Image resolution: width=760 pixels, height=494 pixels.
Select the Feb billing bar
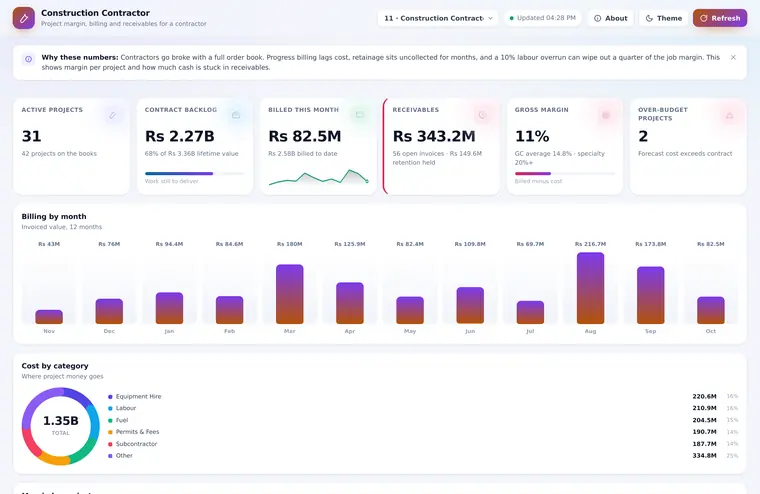[229, 310]
